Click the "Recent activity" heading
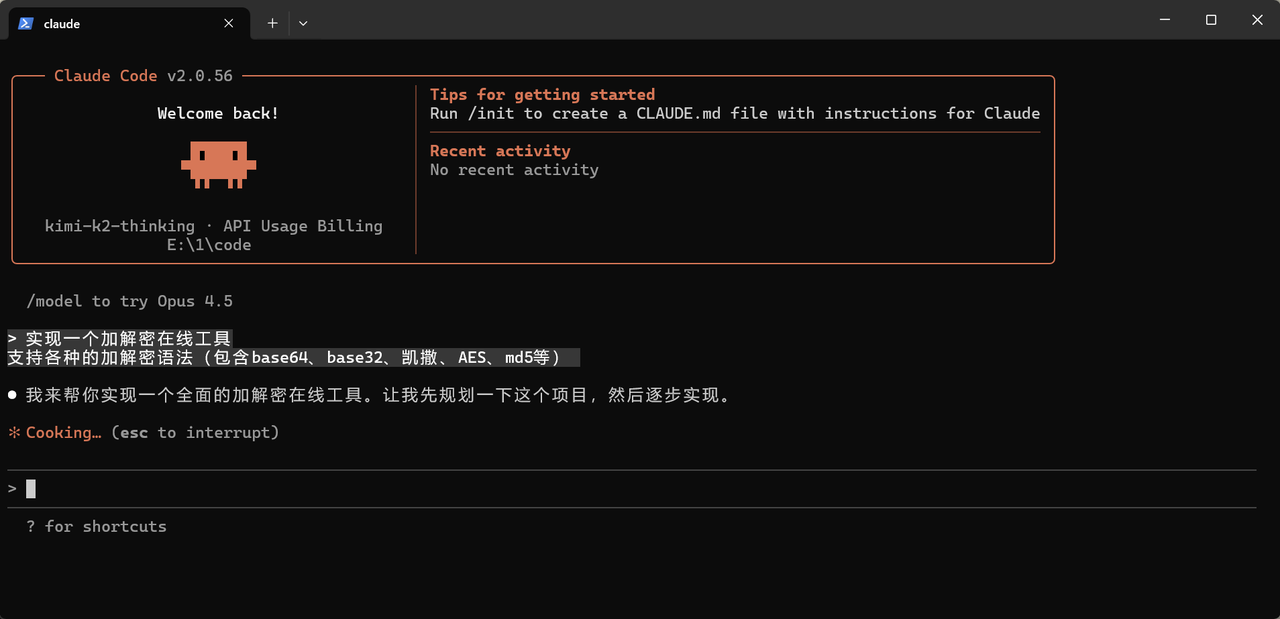The height and width of the screenshot is (619, 1280). tap(500, 151)
